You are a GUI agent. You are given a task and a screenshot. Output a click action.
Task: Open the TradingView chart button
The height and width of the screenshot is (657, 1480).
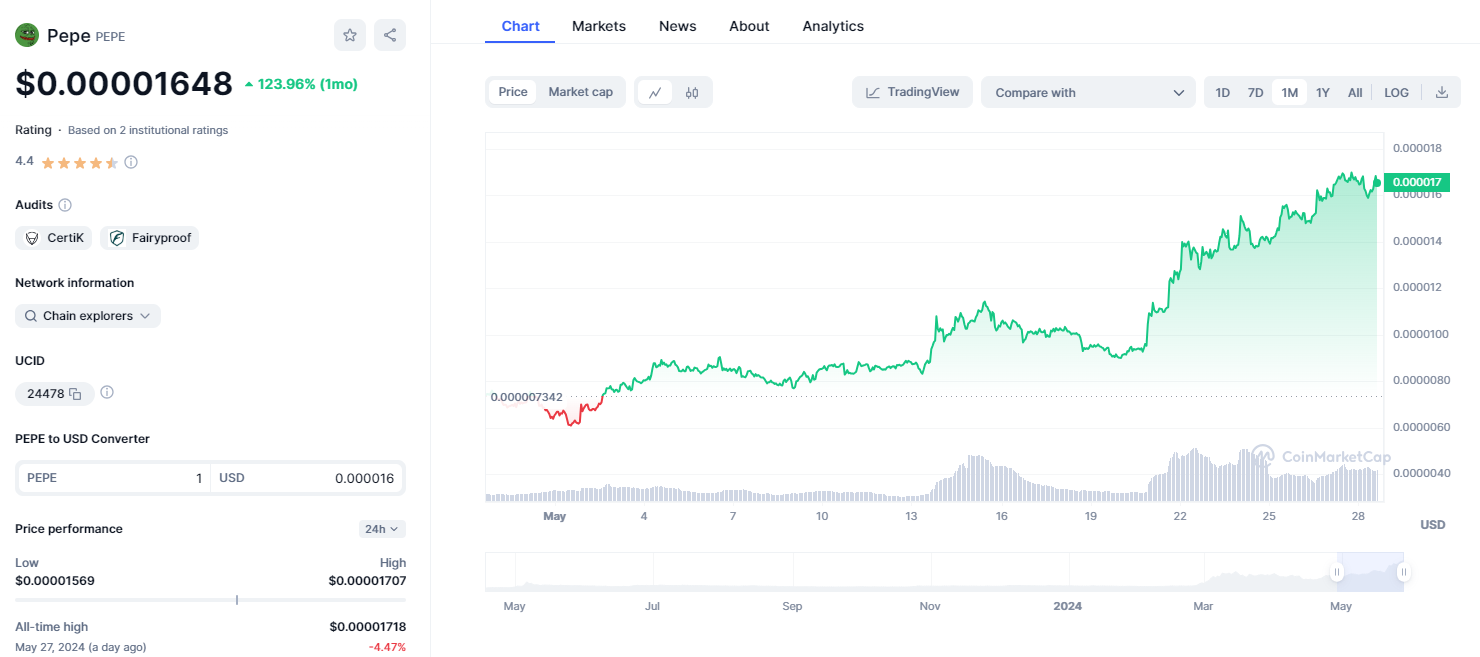coord(912,92)
